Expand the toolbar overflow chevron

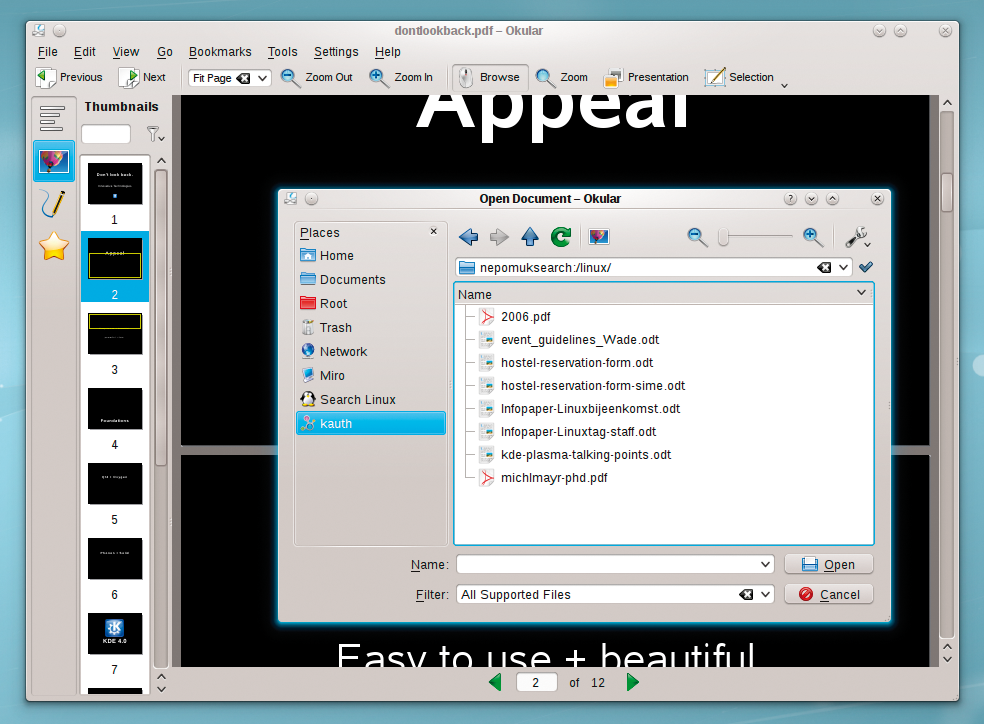tap(784, 85)
